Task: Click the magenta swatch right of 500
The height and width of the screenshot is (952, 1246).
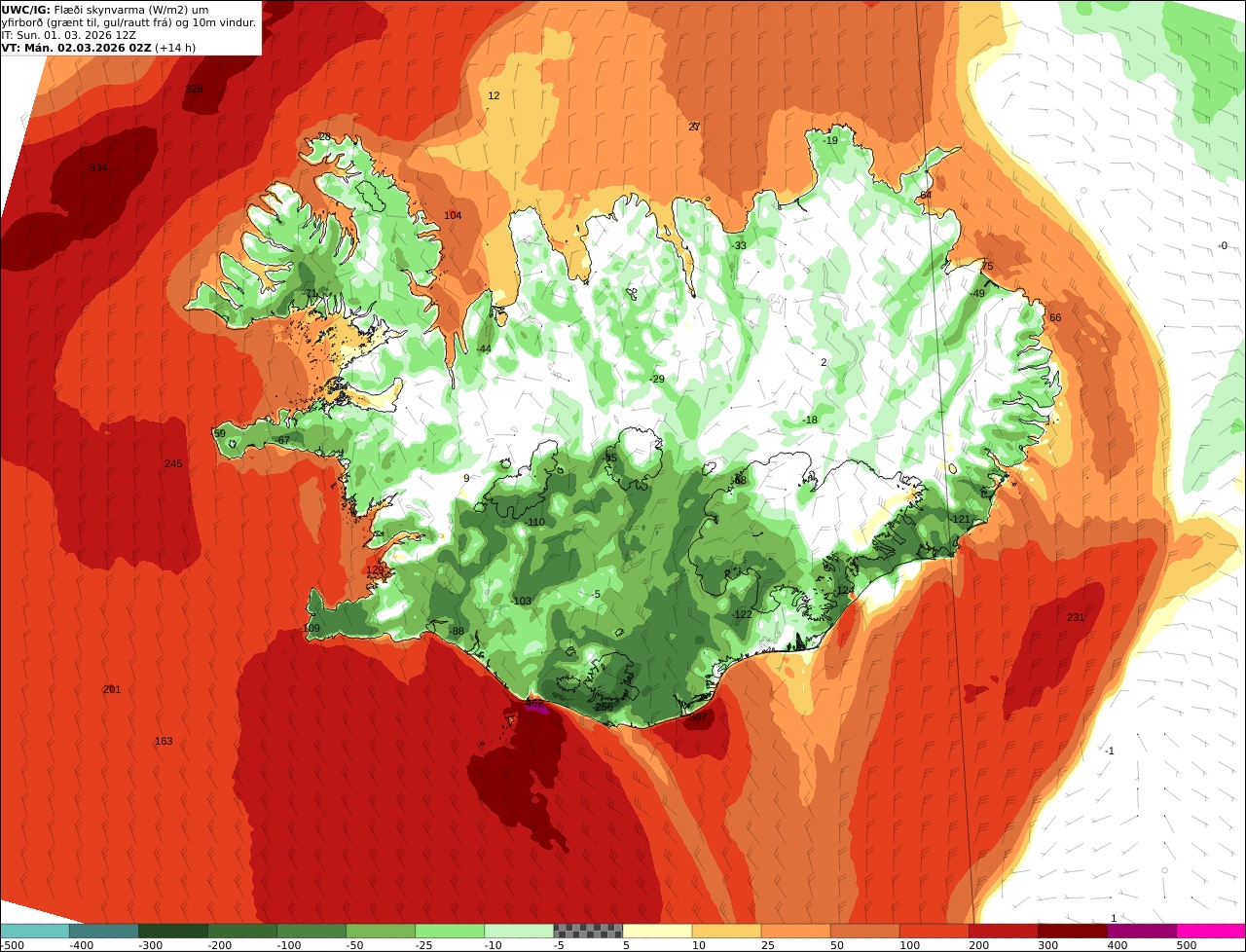Action: (1211, 931)
